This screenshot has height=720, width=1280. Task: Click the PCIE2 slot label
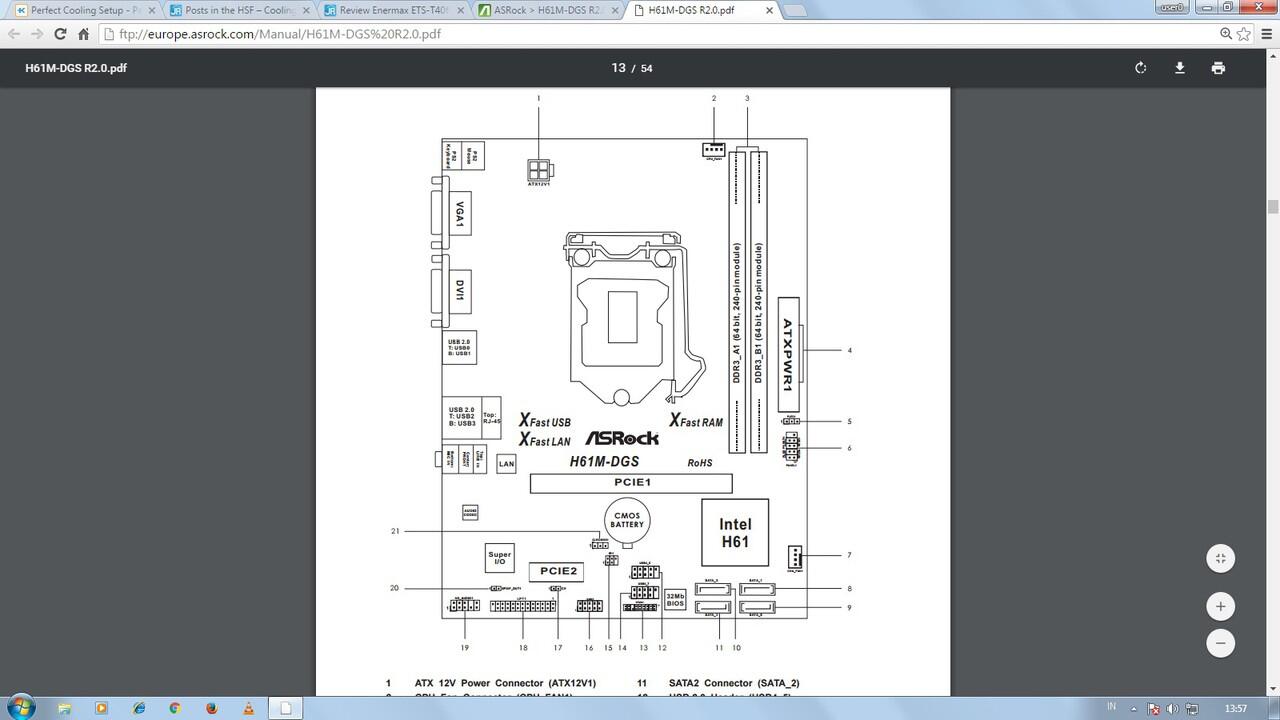(x=557, y=571)
